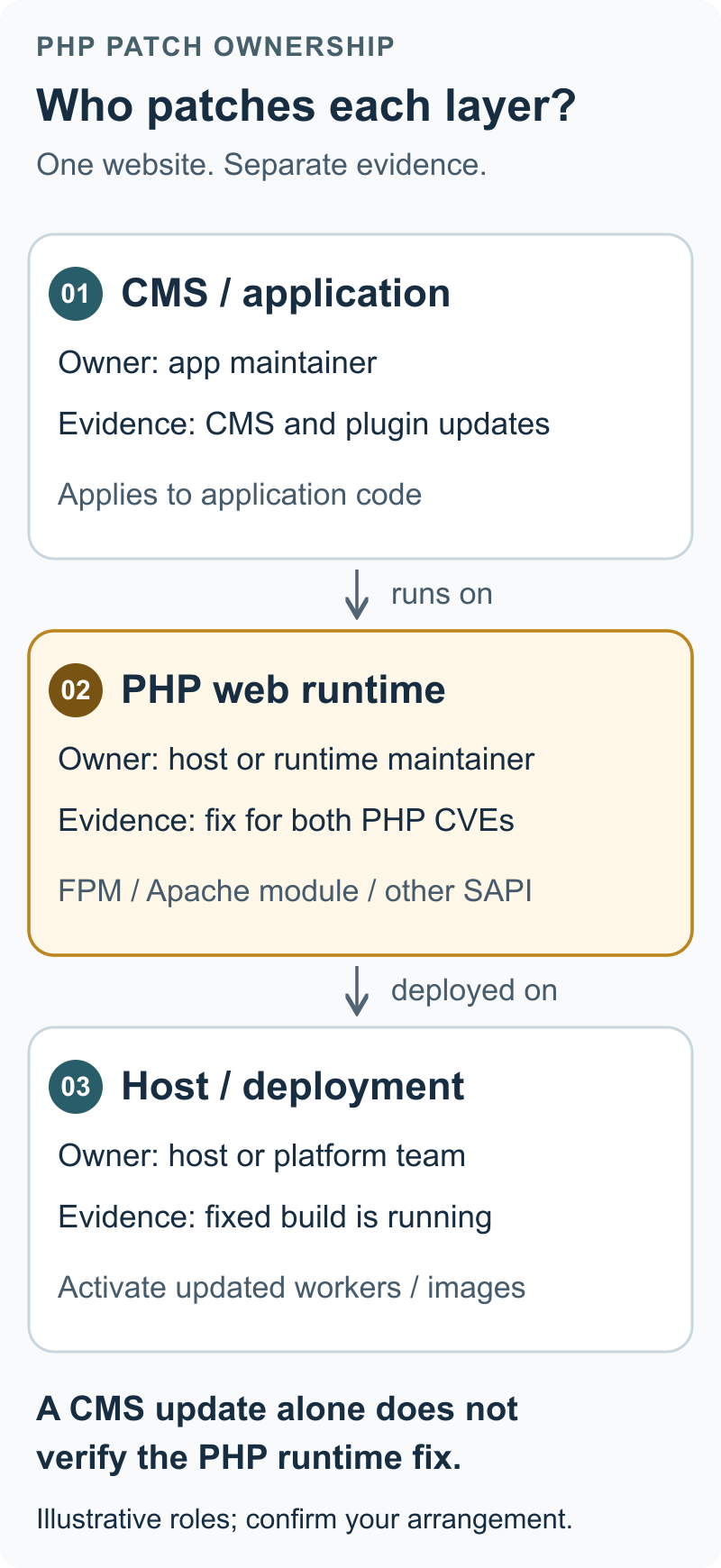Screen dimensions: 721x1568
Task: Select the 'PHP PATCH OWNERSHIP' header text
Action: [x=215, y=47]
